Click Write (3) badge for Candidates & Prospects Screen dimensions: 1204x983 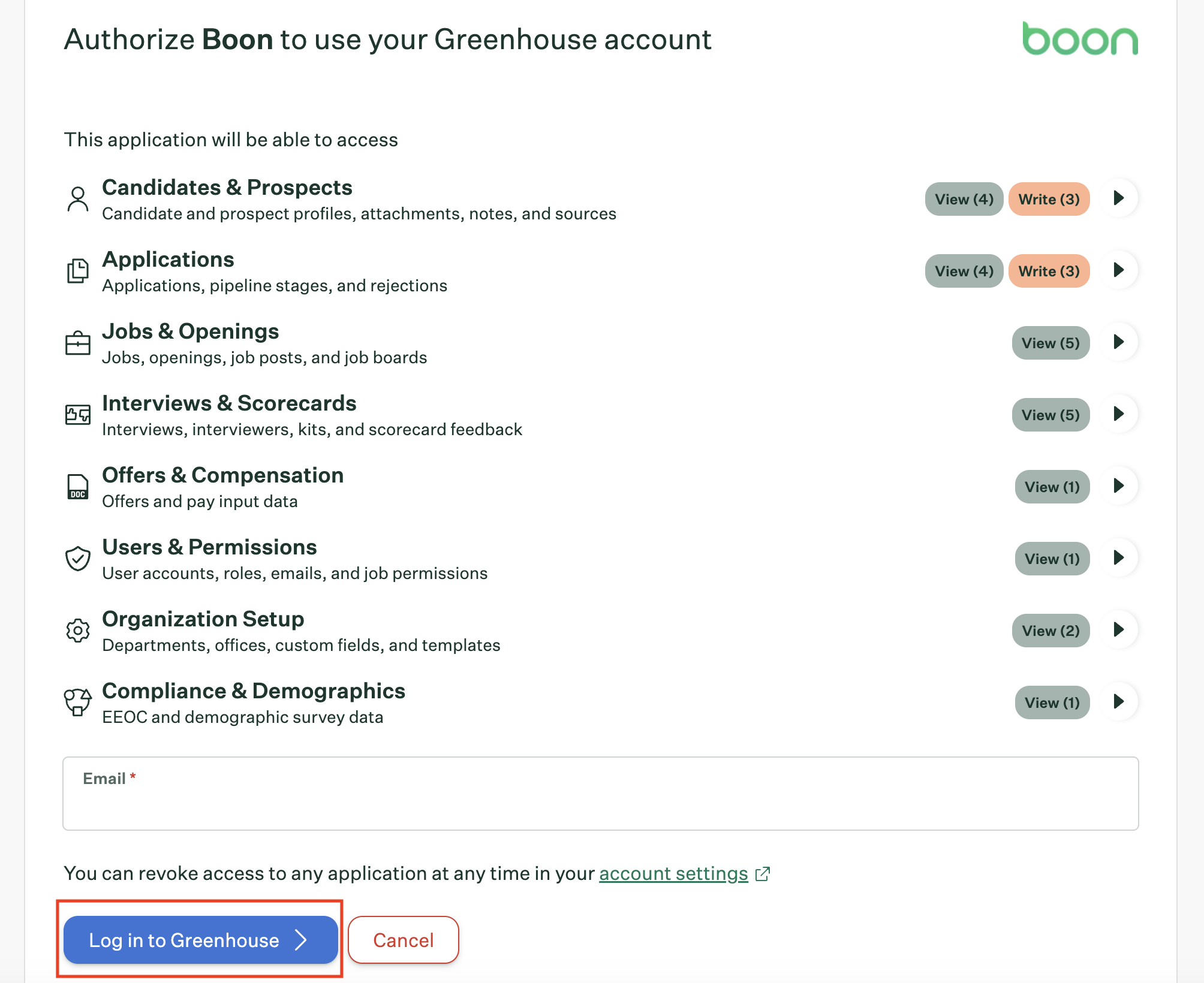pyautogui.click(x=1049, y=199)
